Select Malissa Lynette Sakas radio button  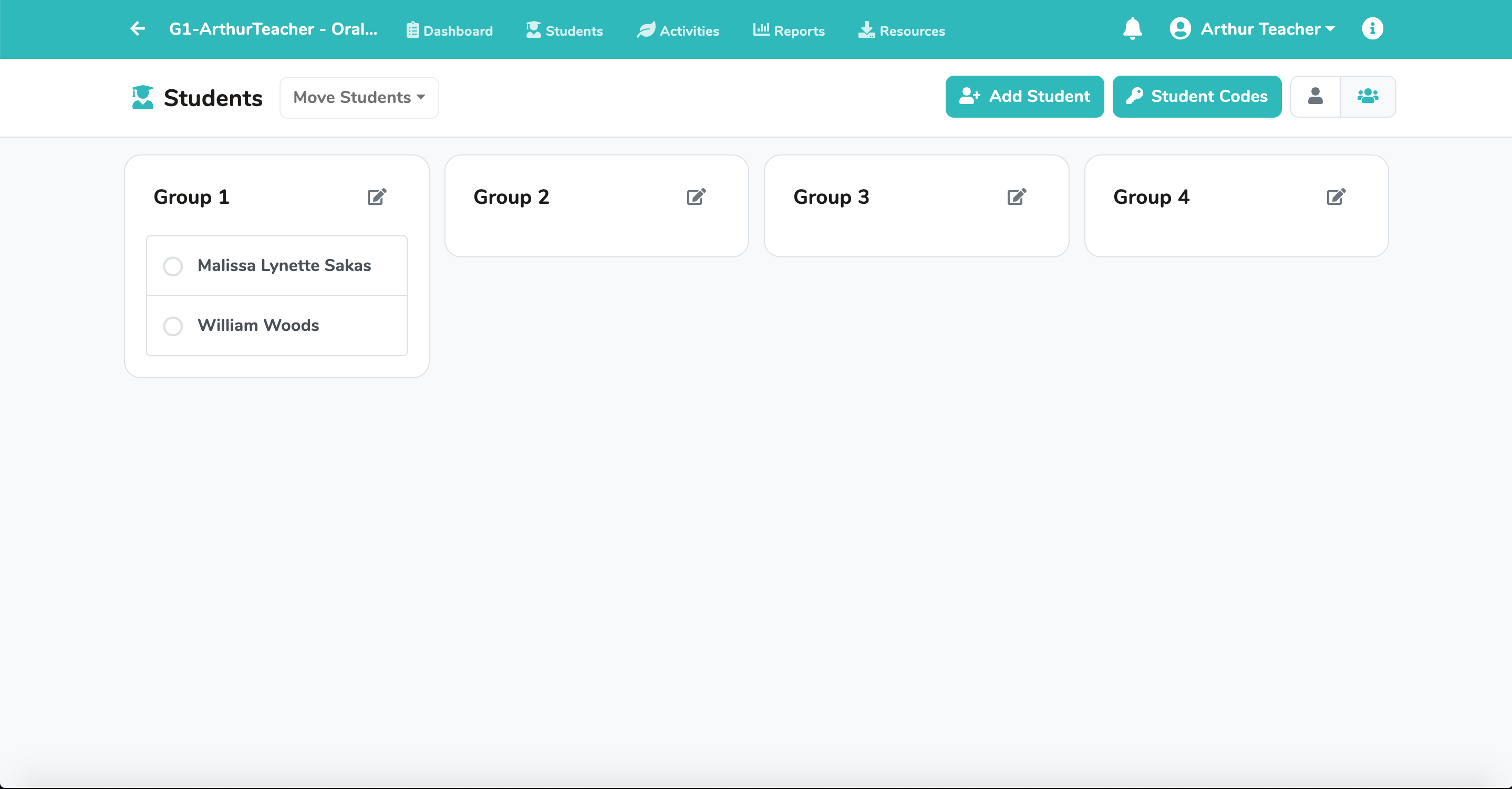(172, 266)
